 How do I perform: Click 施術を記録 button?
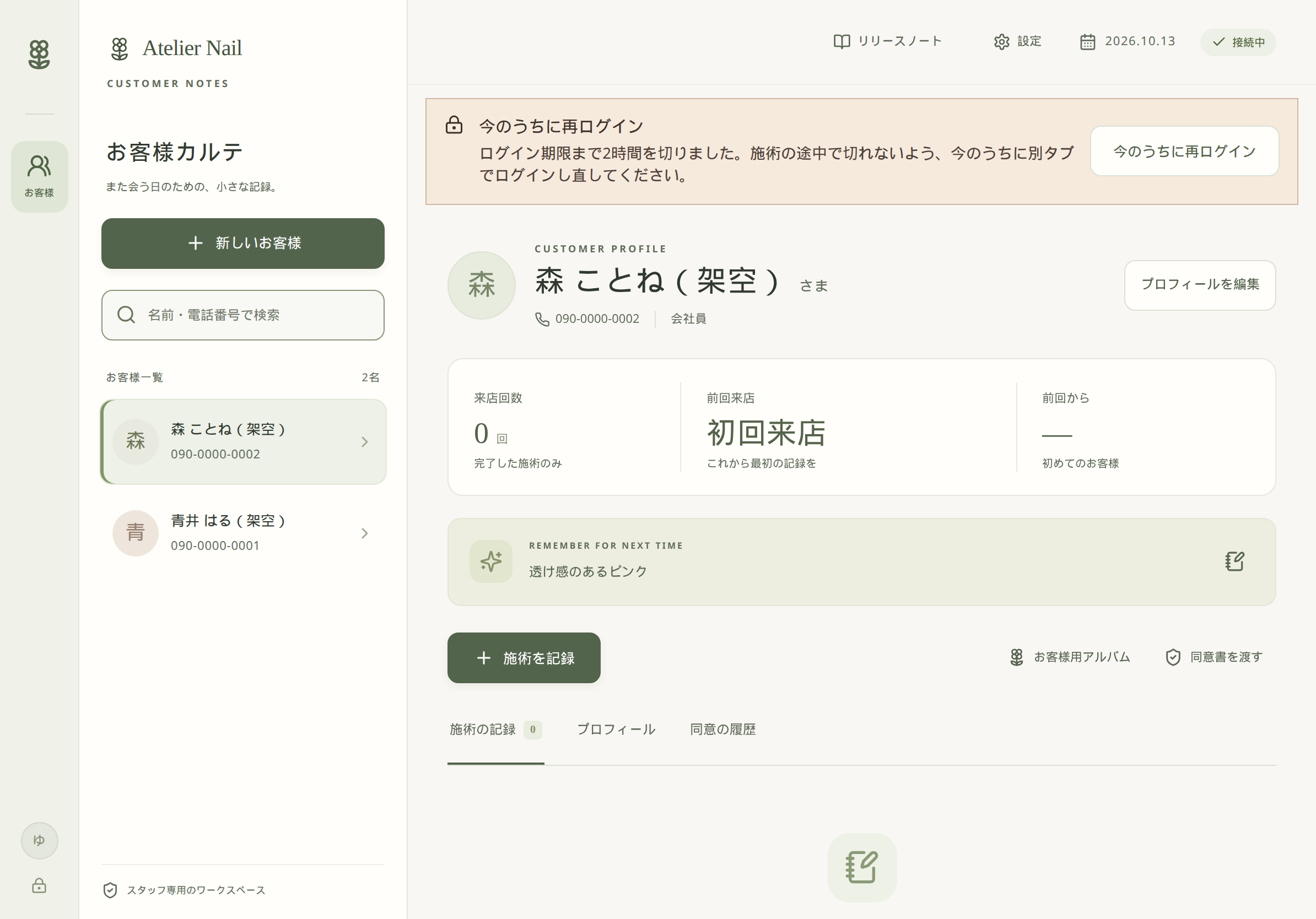click(x=524, y=658)
